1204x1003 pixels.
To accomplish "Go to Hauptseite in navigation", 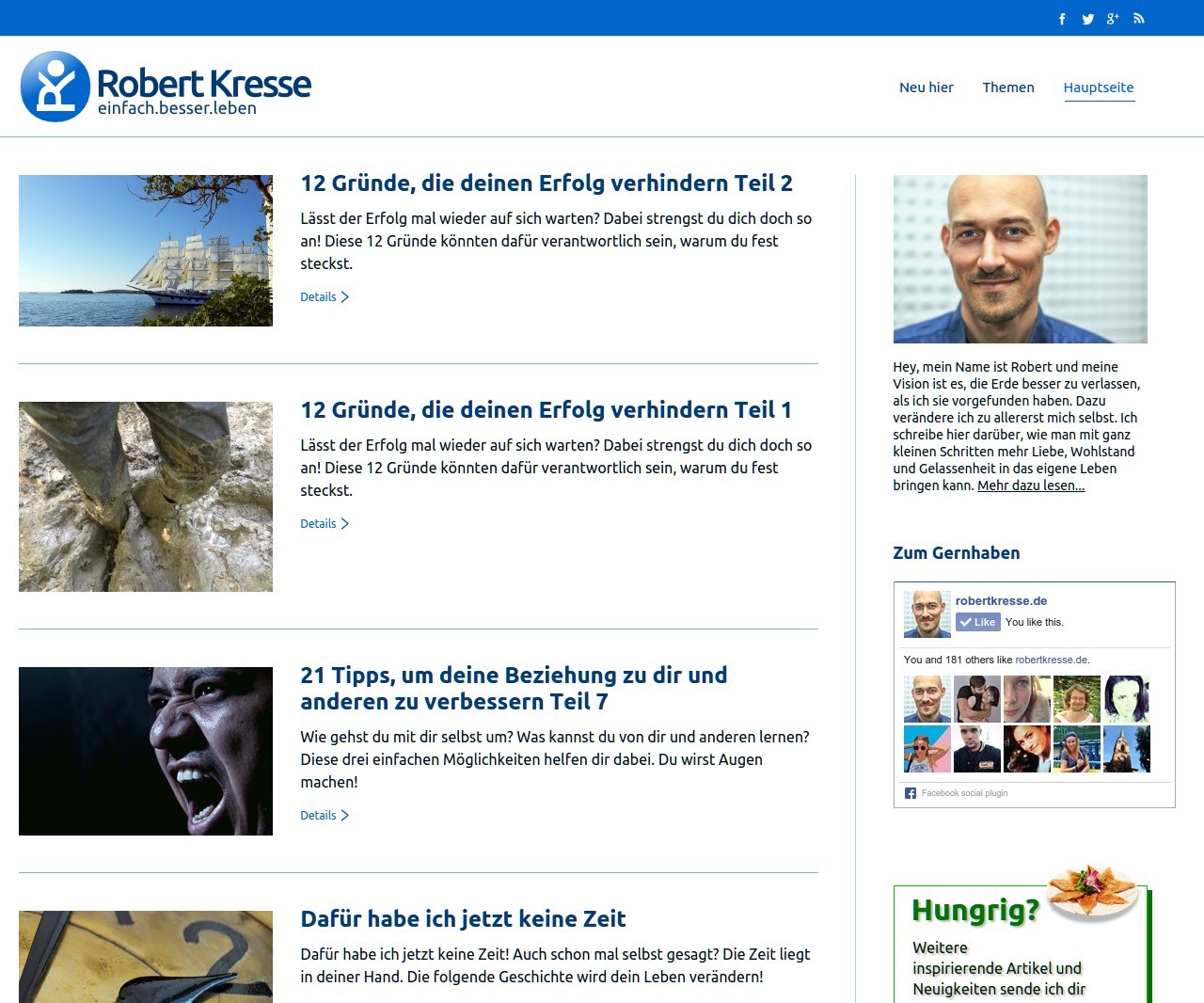I will pos(1098,88).
